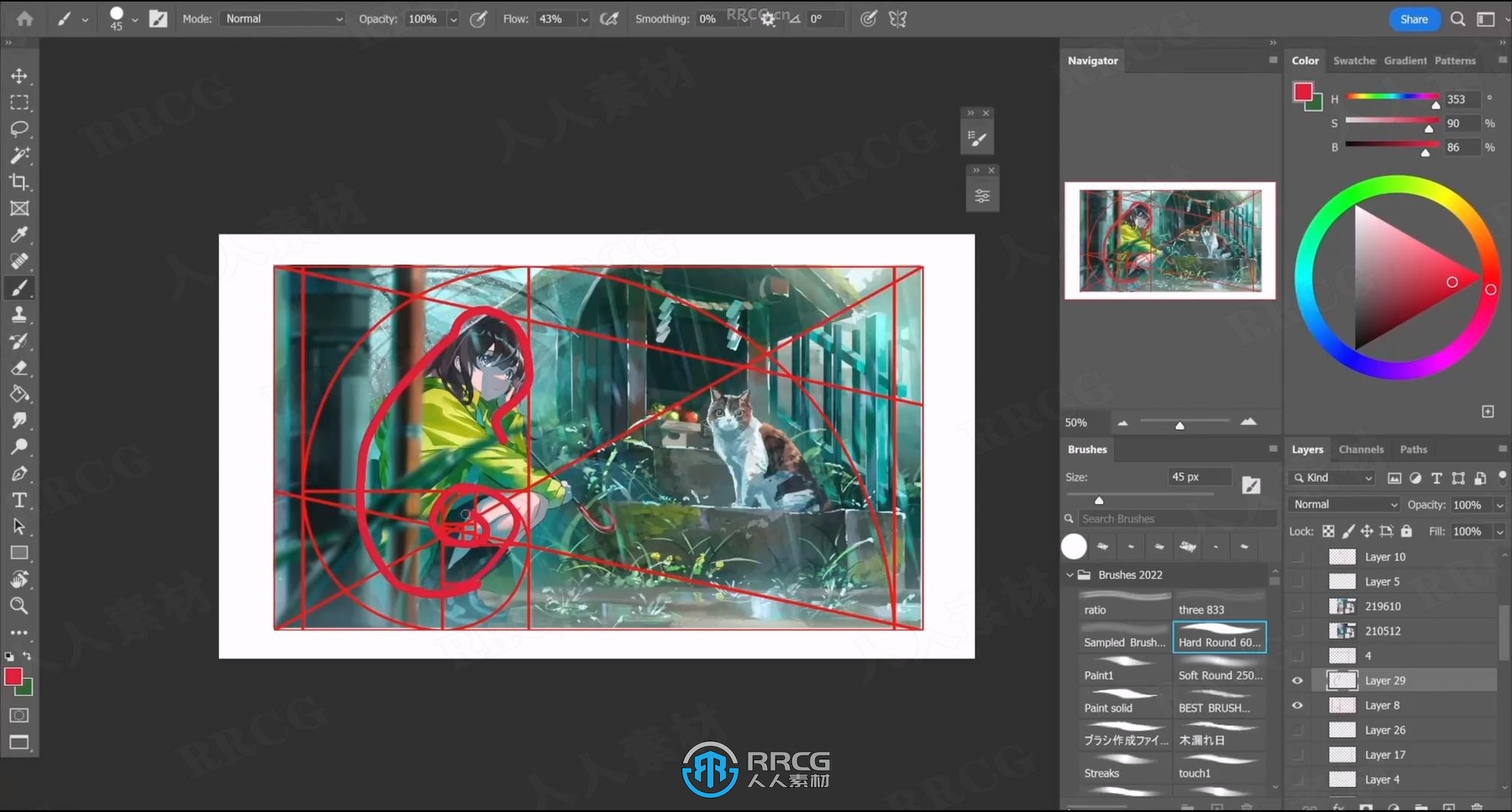Select the Frame tool
The height and width of the screenshot is (812, 1512).
click(x=20, y=208)
